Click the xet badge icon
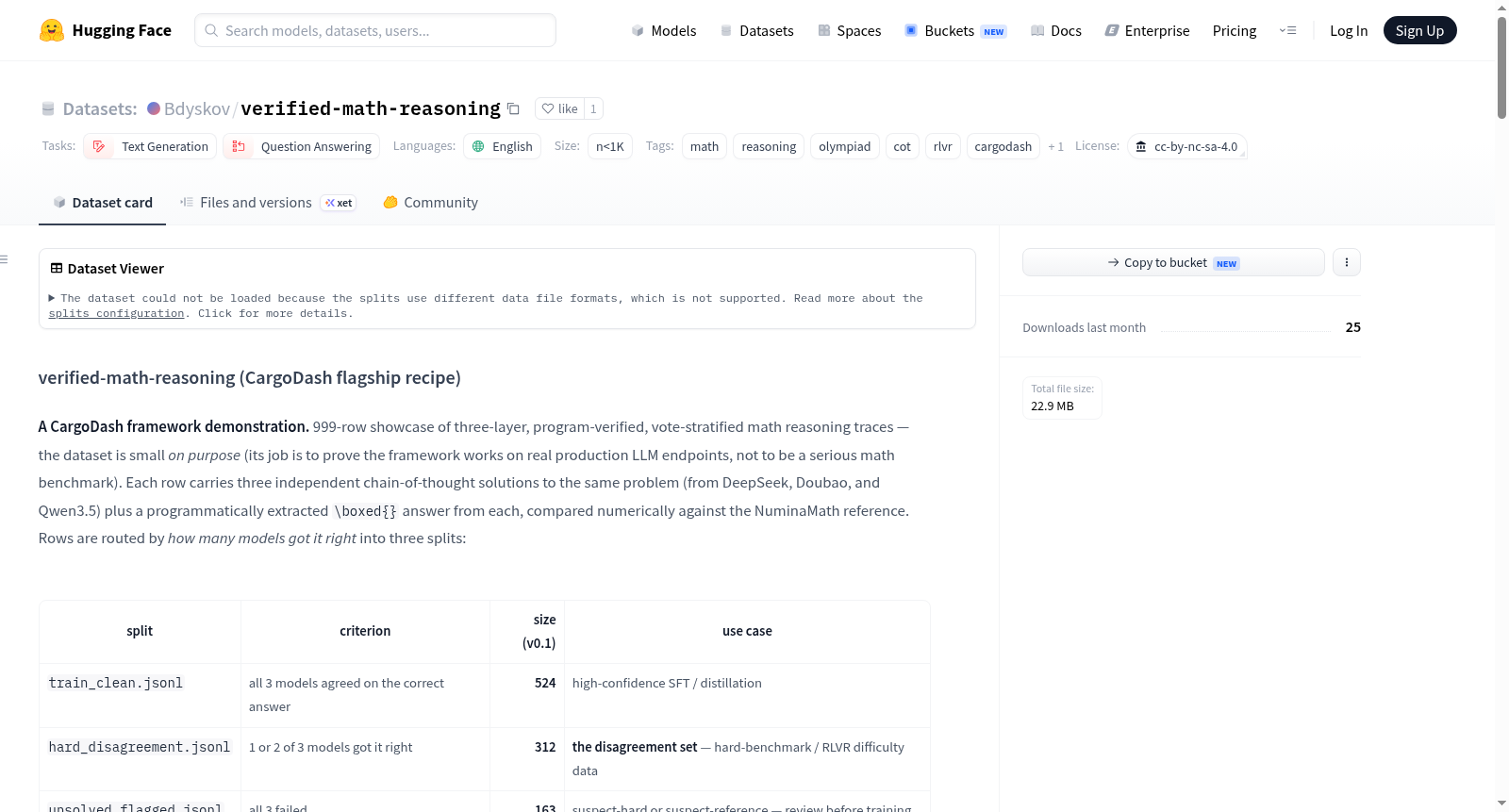This screenshot has height=812, width=1509. [x=339, y=203]
